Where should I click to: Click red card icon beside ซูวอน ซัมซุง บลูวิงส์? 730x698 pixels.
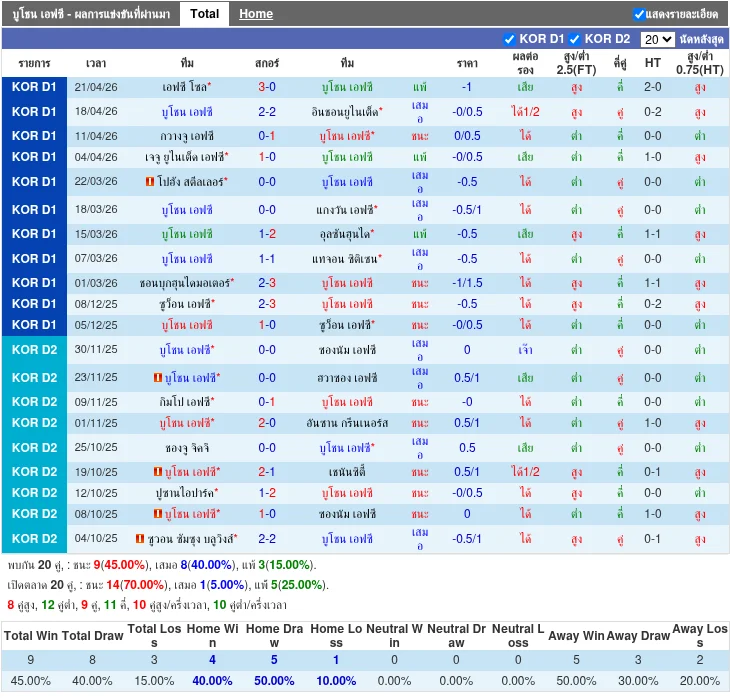[x=138, y=539]
